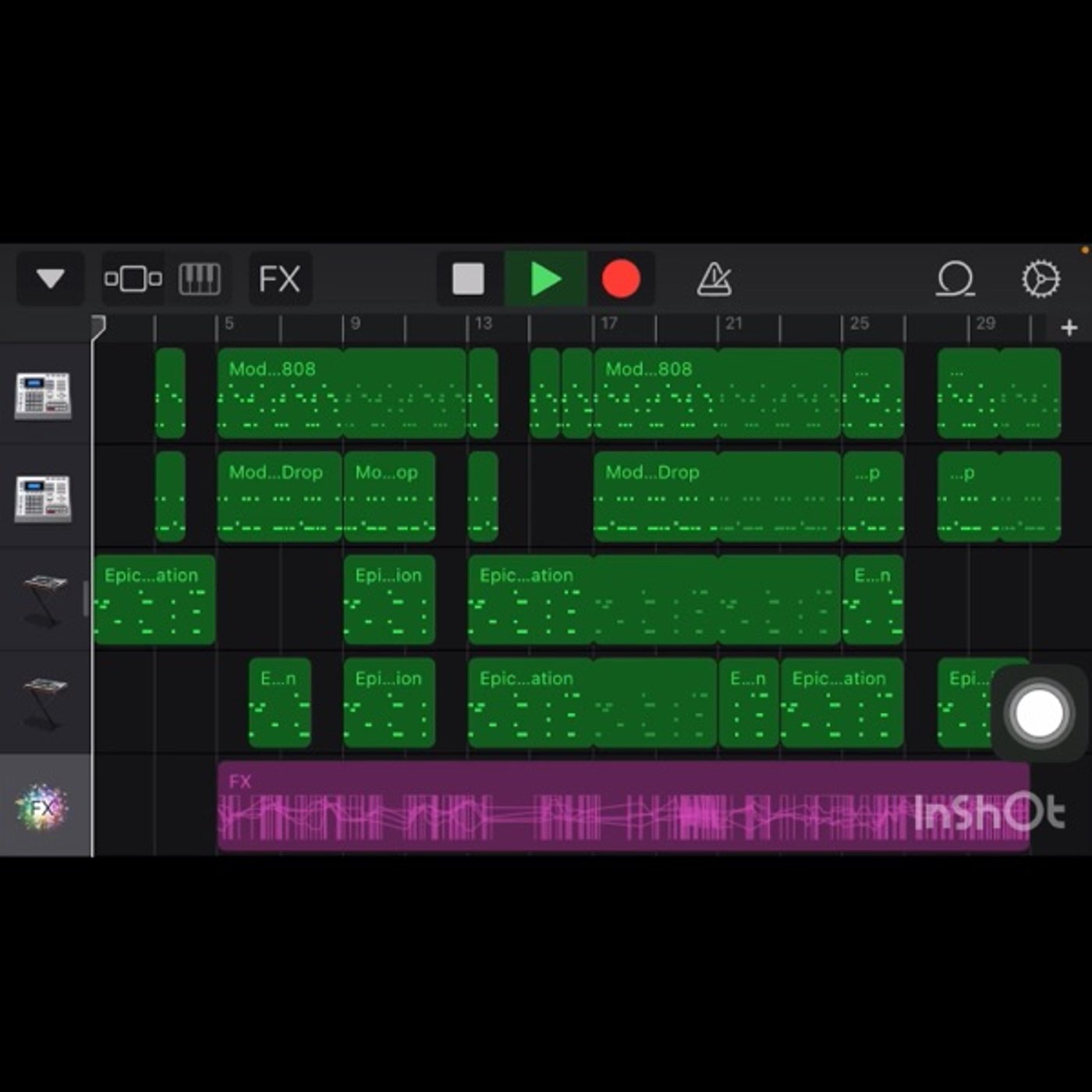
Task: Toggle the FX controls button
Action: click(279, 278)
